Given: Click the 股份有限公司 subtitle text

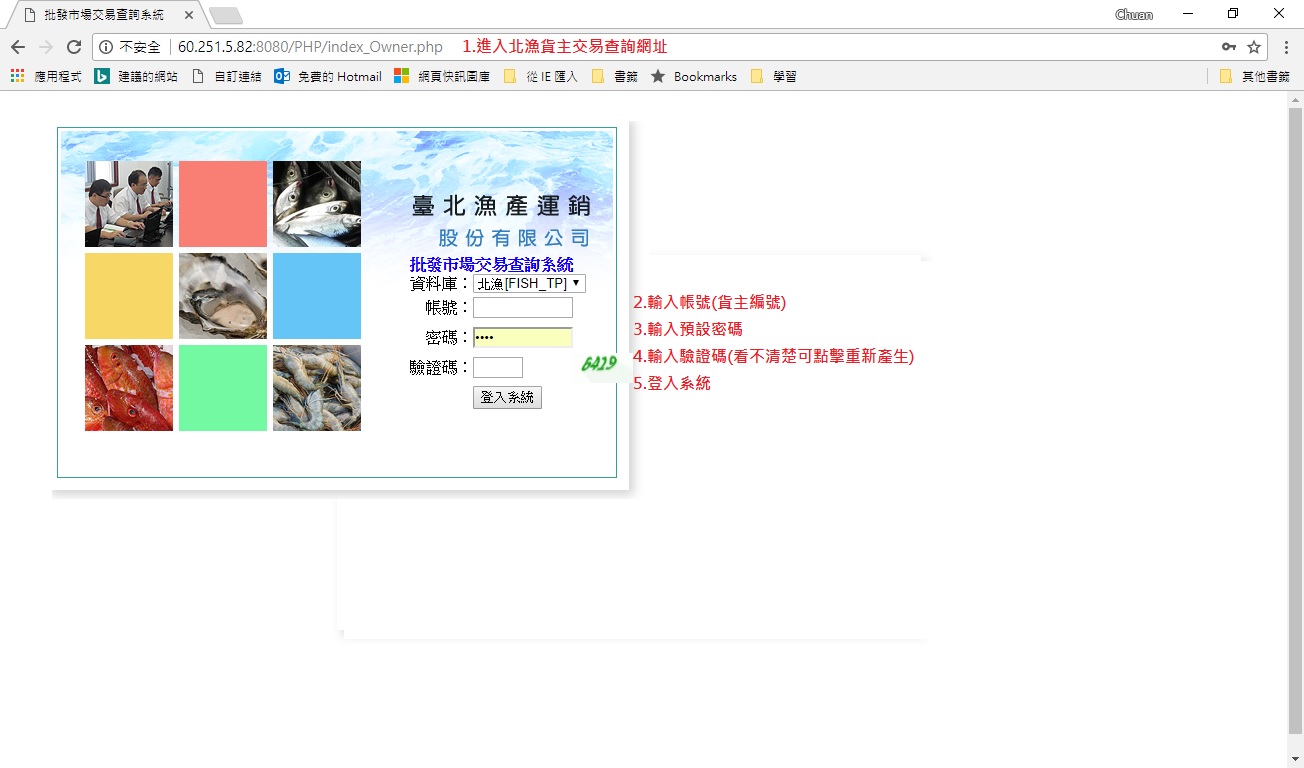Looking at the screenshot, I should click(514, 238).
